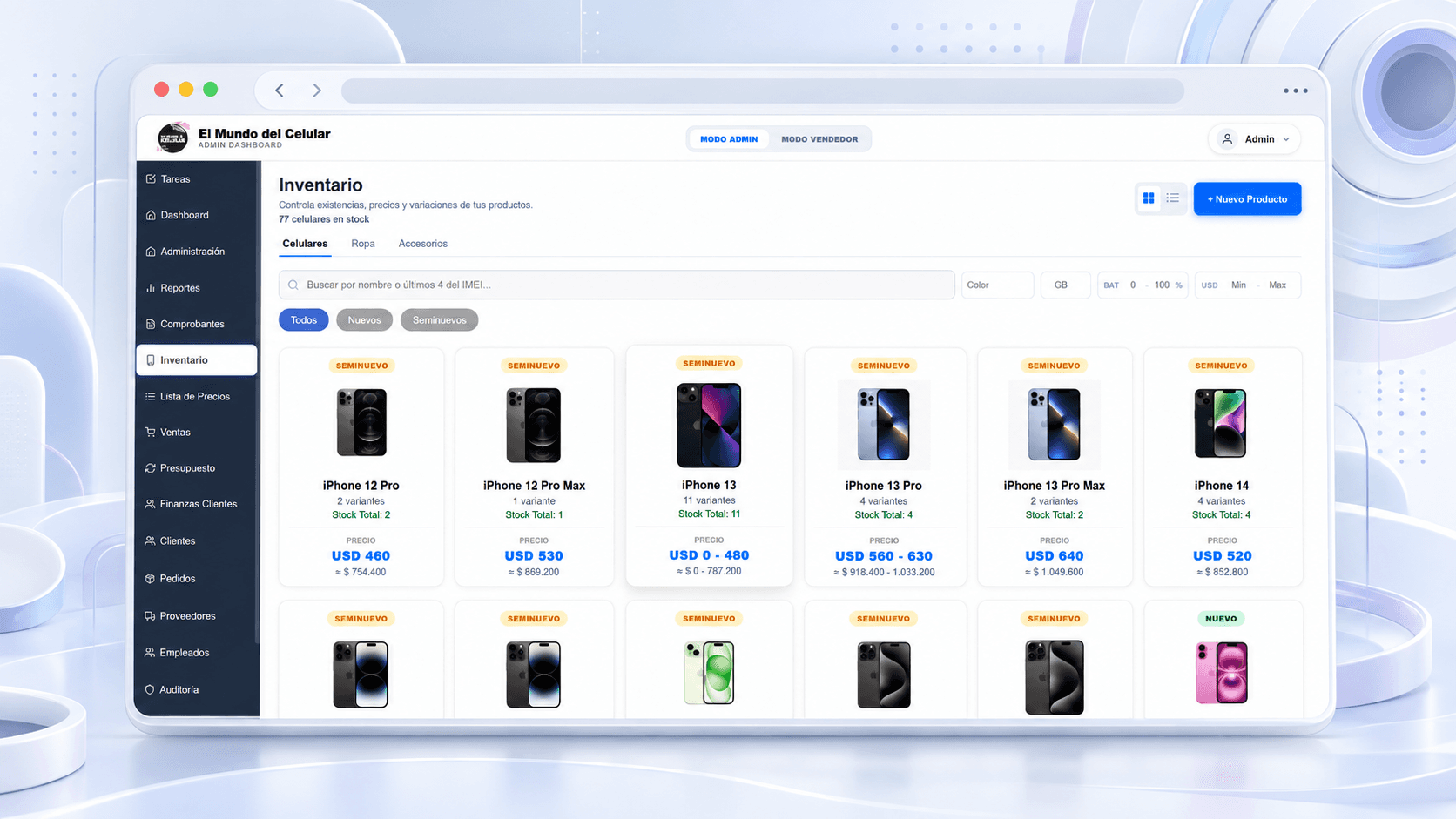1456x819 pixels.
Task: Select the Celulares tab
Action: tap(305, 244)
